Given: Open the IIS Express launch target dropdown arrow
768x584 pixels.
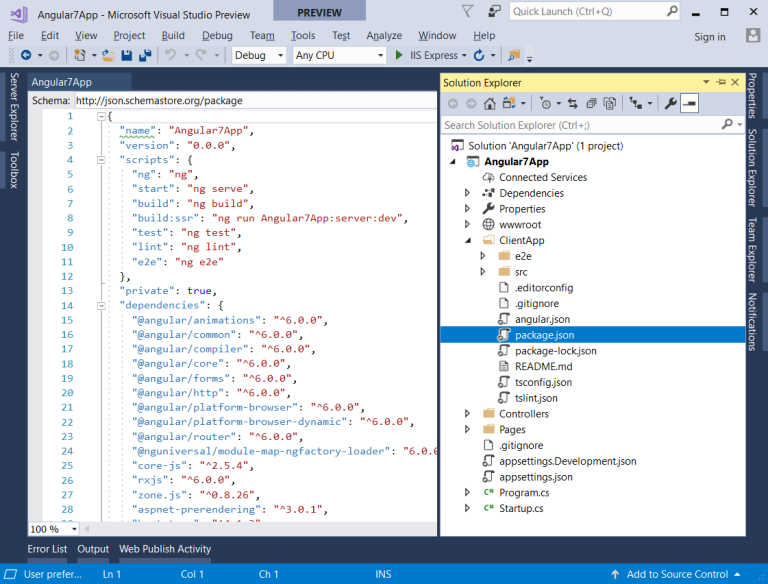Looking at the screenshot, I should pos(464,55).
